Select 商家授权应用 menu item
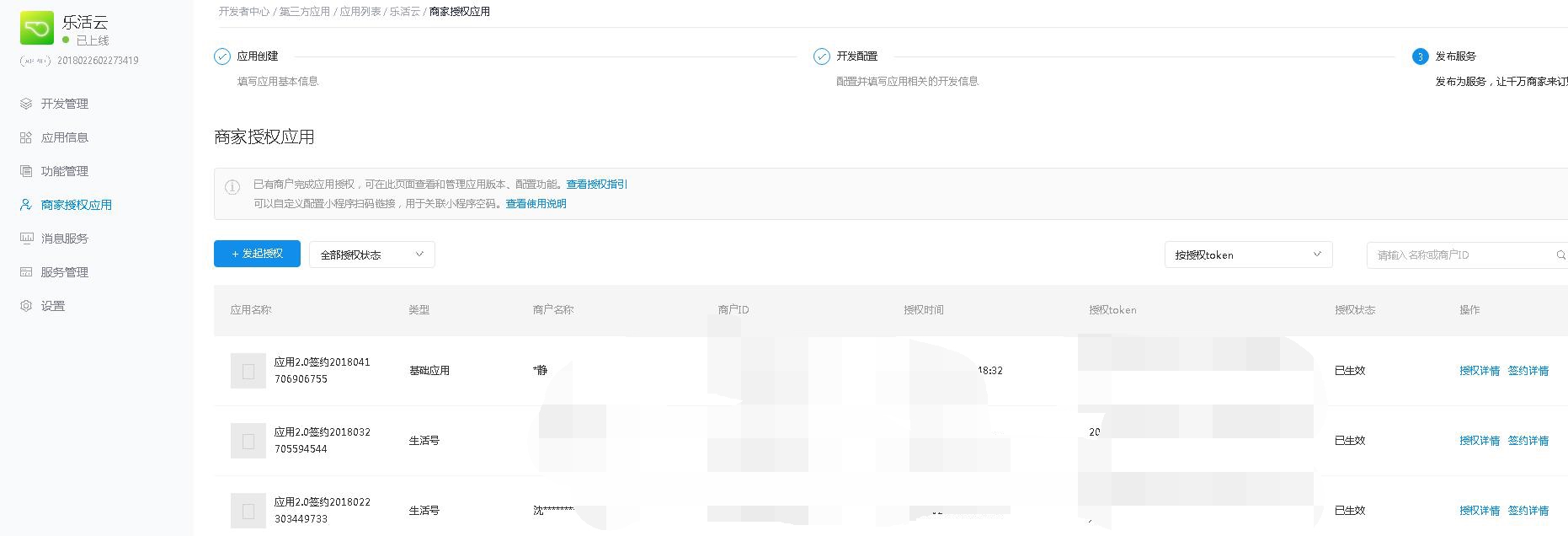Image resolution: width=1568 pixels, height=536 pixels. [77, 205]
